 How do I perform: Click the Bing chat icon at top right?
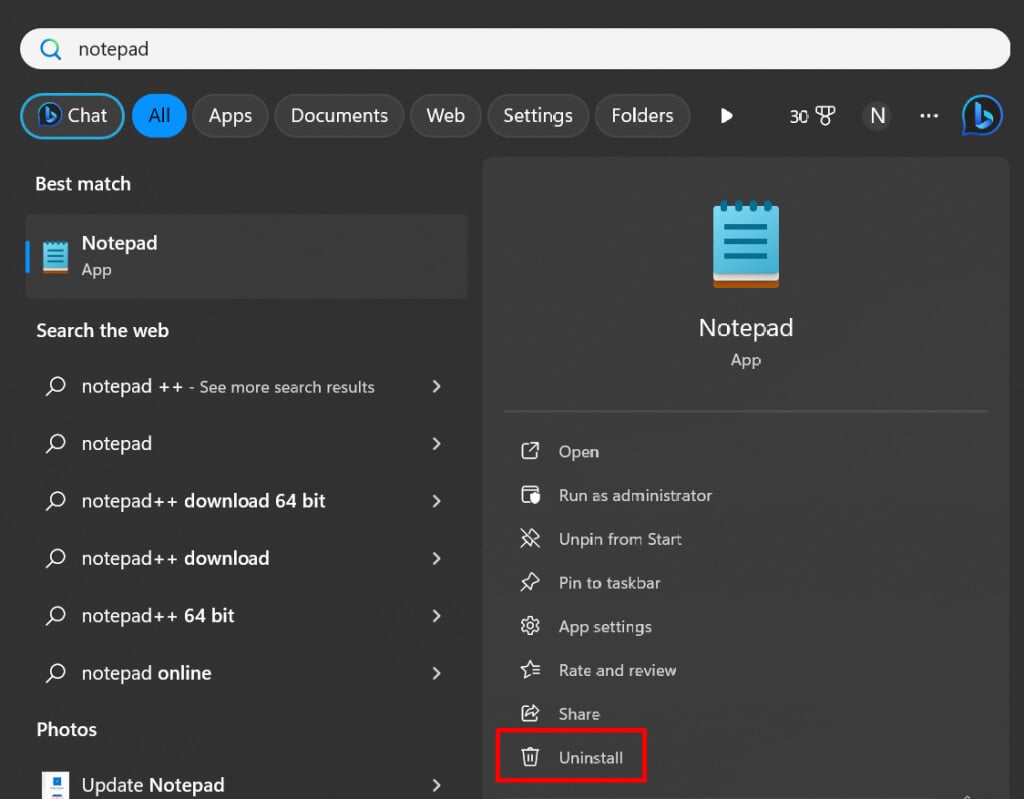[981, 116]
